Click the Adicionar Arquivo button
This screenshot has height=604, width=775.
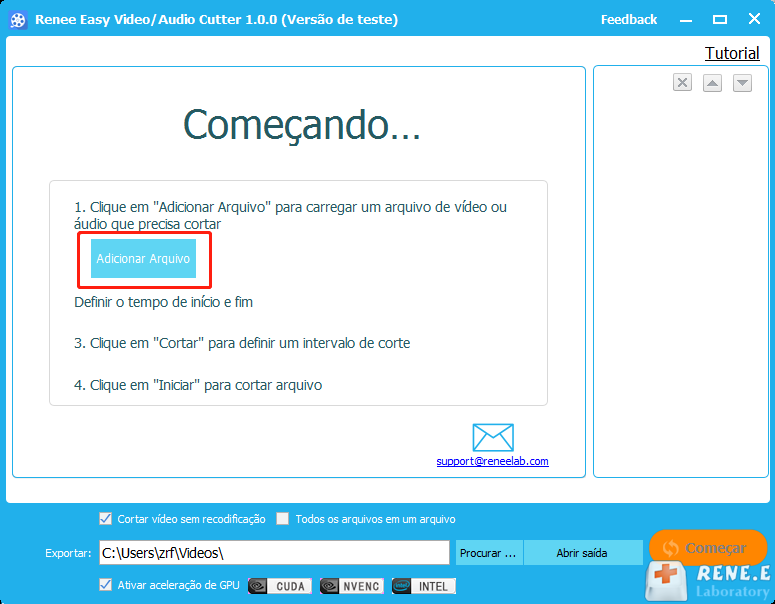(143, 259)
